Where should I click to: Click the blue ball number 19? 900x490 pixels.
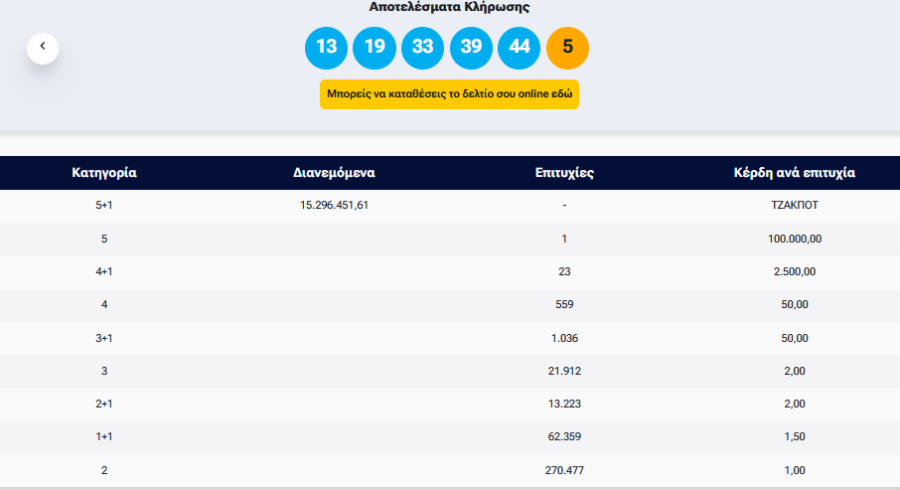375,47
